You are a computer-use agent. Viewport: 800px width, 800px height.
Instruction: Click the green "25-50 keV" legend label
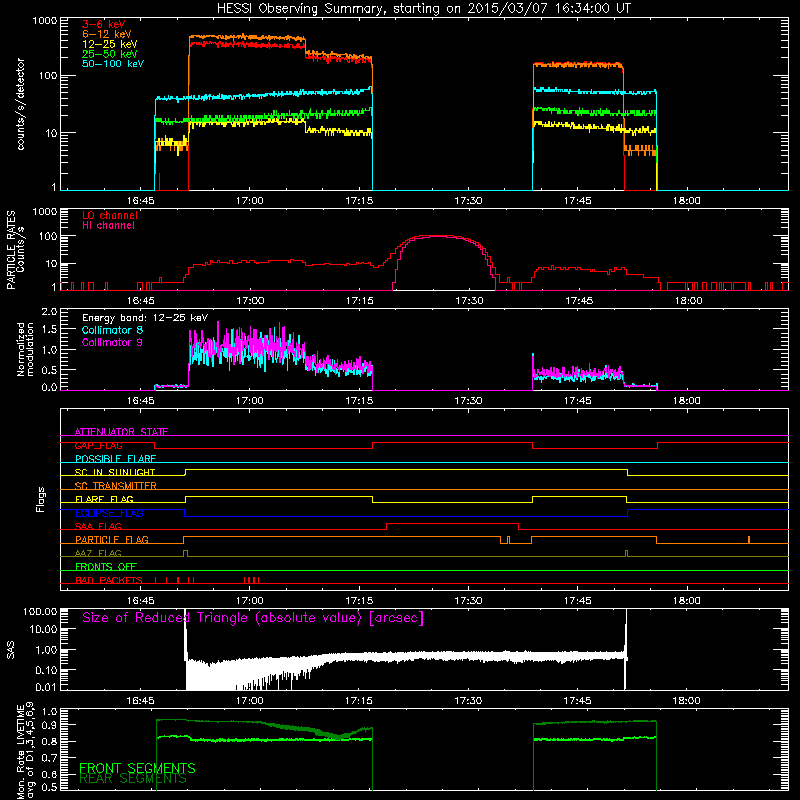click(x=109, y=54)
